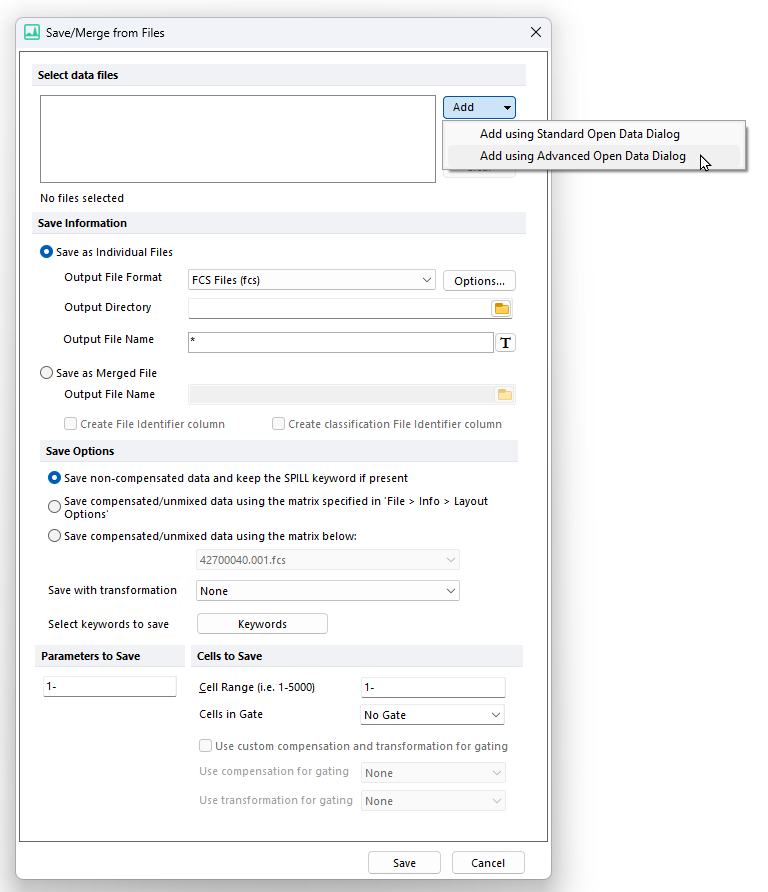Click the Merged File output folder icon

(505, 394)
